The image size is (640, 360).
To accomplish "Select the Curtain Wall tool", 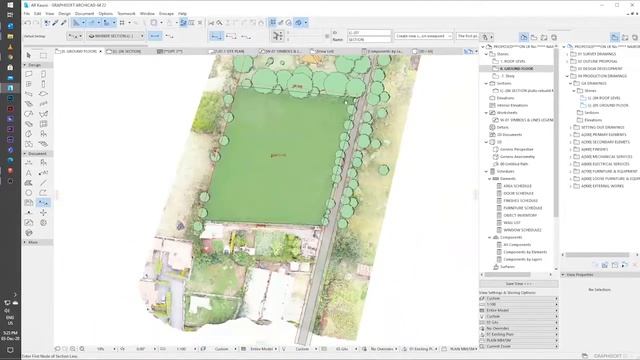I will click(43, 124).
